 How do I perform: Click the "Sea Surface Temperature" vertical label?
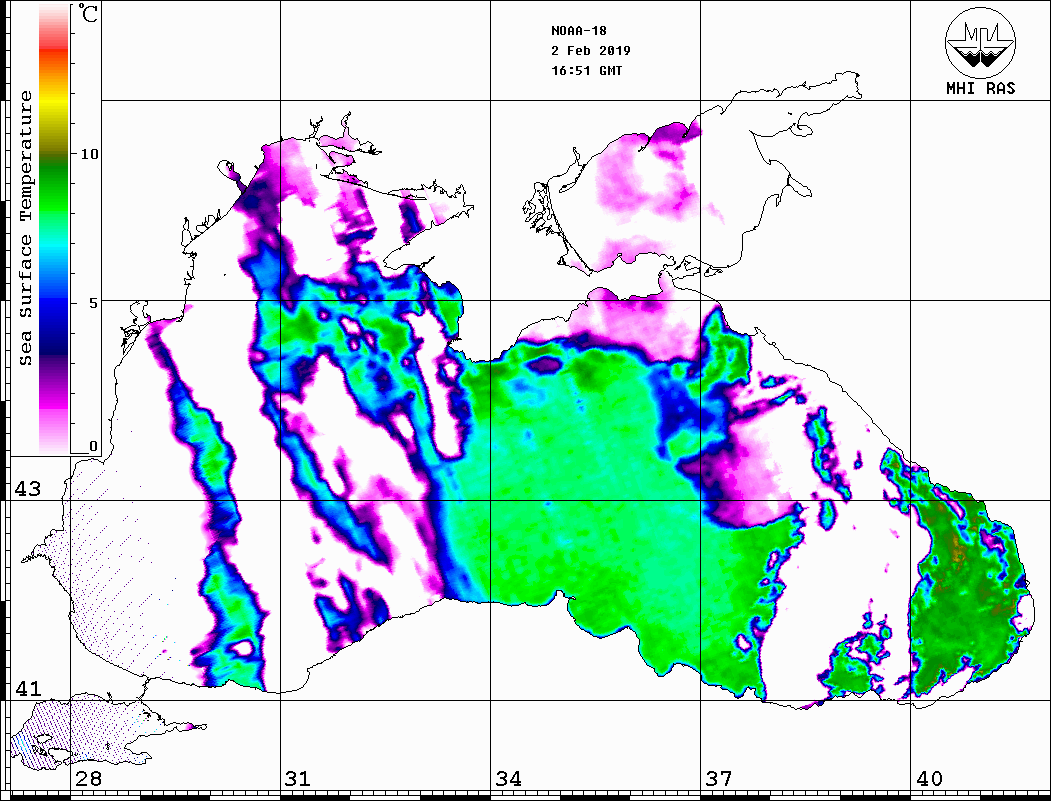pyautogui.click(x=26, y=229)
